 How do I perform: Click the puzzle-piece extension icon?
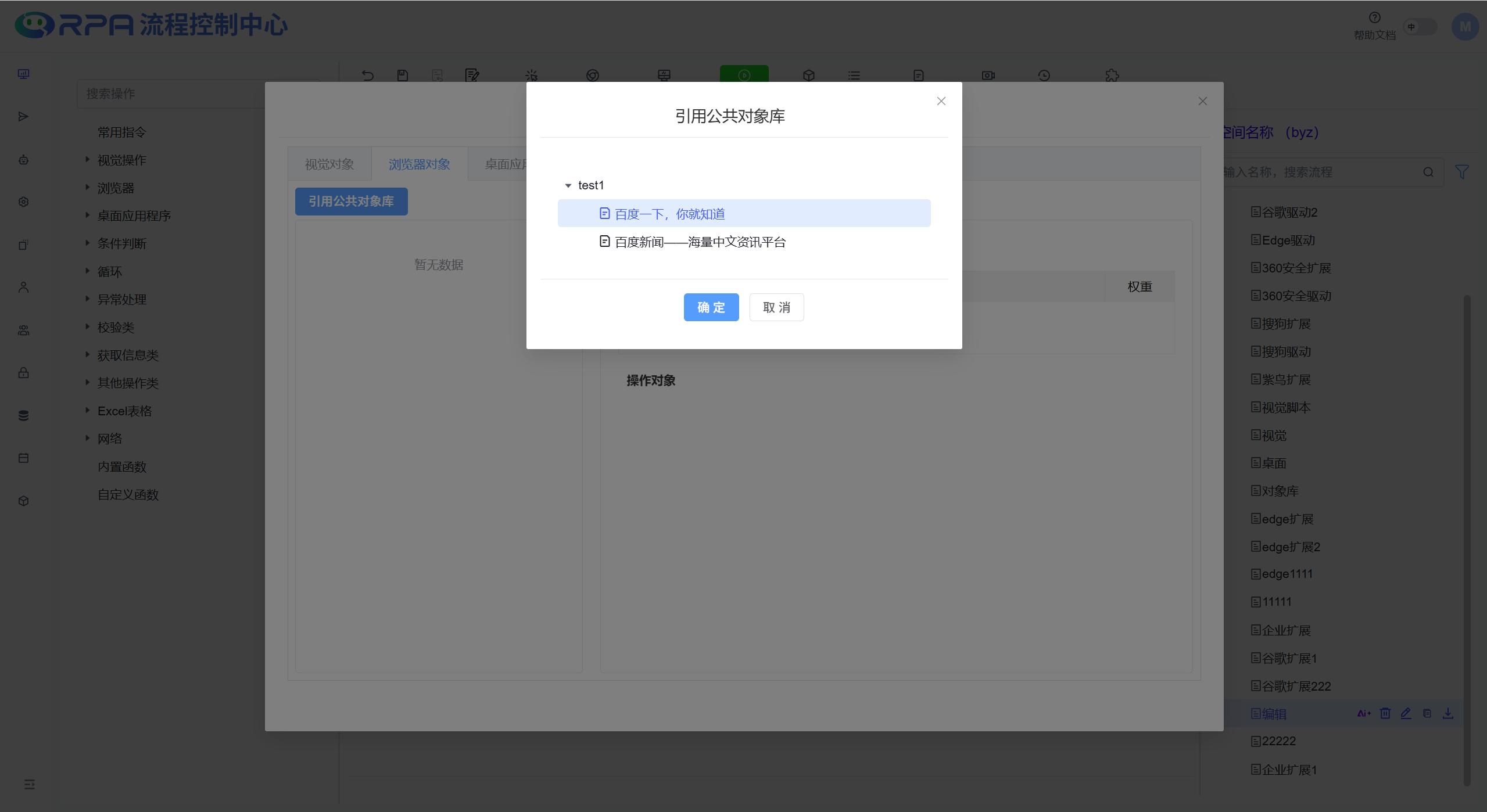tap(1112, 76)
